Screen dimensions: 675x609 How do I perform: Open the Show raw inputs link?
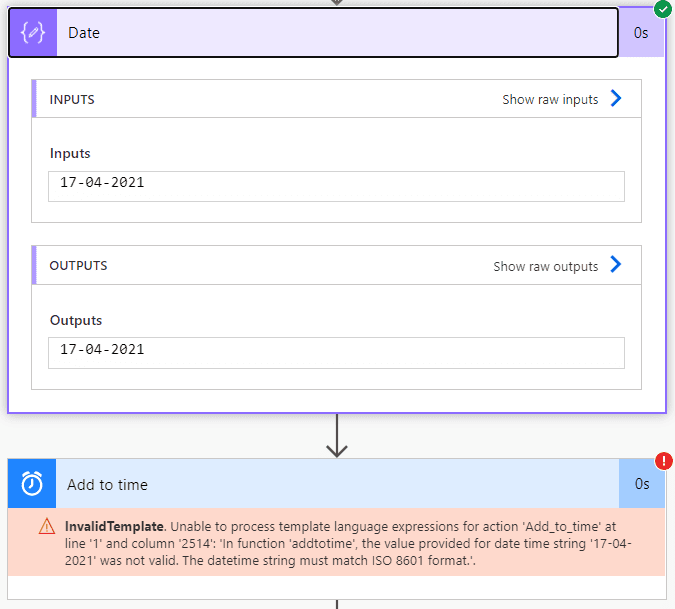[x=550, y=99]
